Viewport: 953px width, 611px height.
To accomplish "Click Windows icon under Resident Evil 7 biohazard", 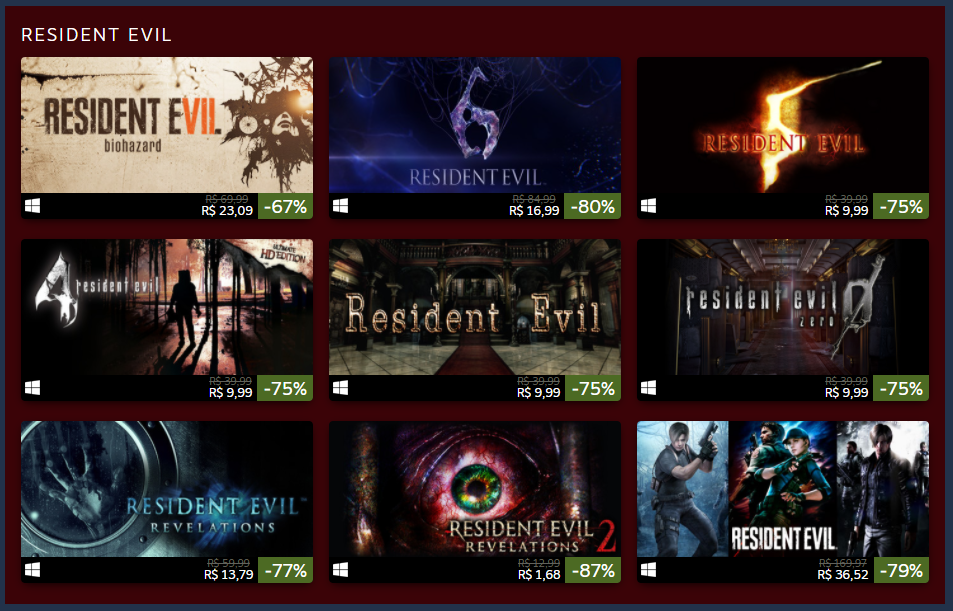I will point(32,206).
